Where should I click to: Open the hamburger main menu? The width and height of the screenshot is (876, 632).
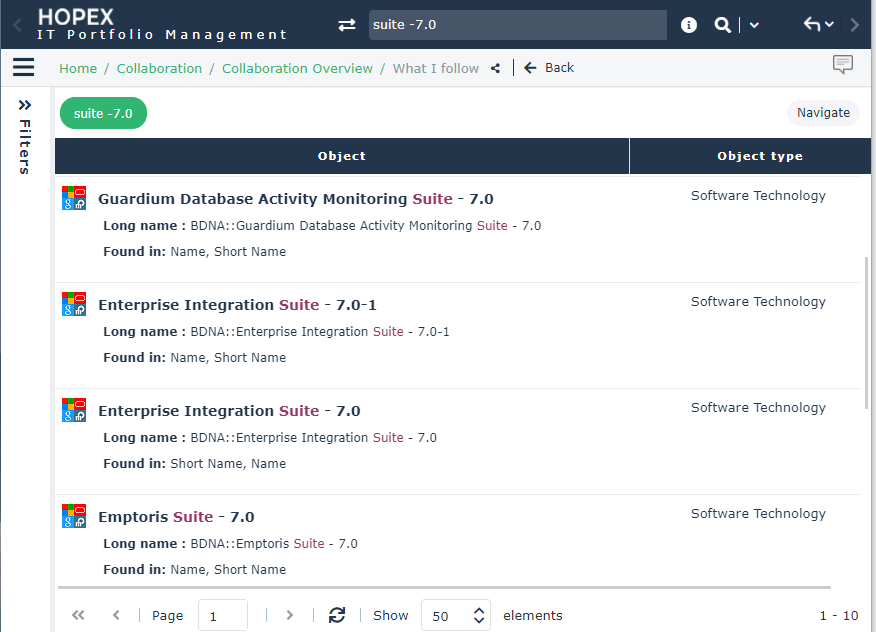tap(23, 68)
